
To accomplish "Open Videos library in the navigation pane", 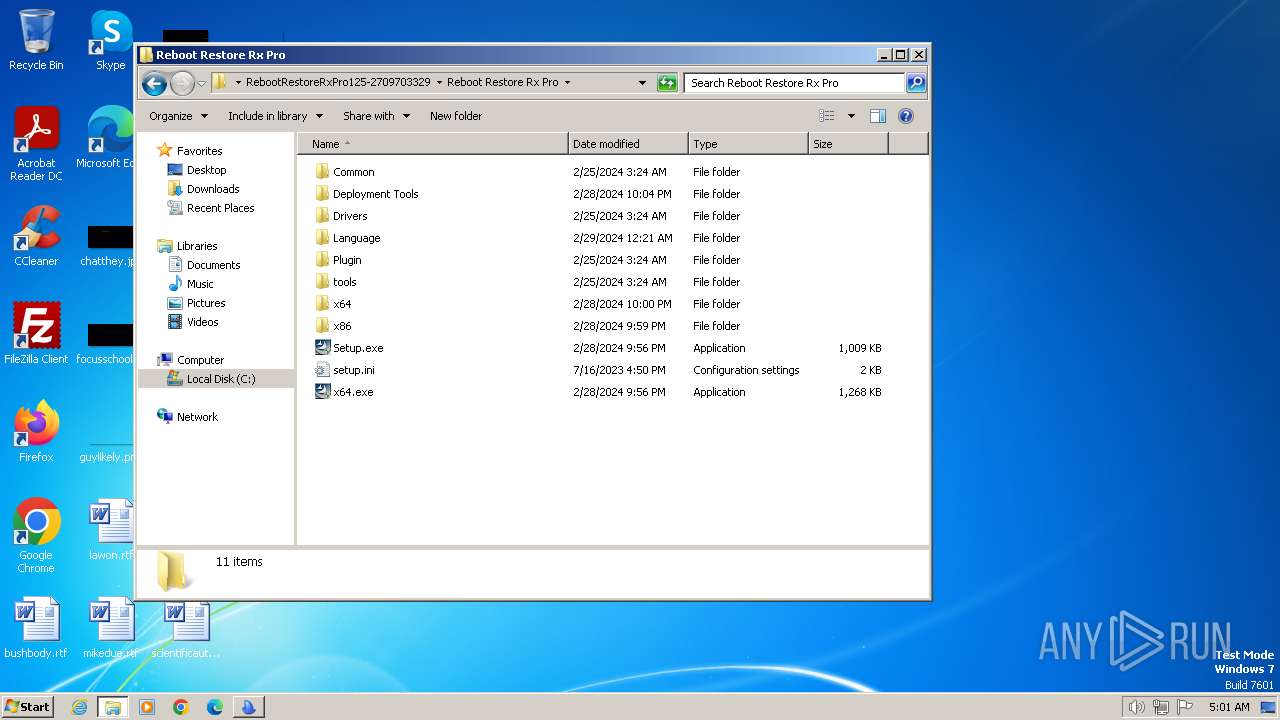I will coord(202,322).
